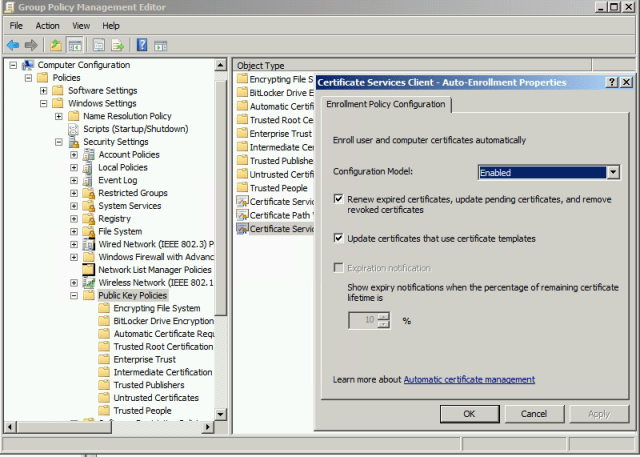The width and height of the screenshot is (640, 457).
Task: Select File System in the tree
Action: (120, 231)
